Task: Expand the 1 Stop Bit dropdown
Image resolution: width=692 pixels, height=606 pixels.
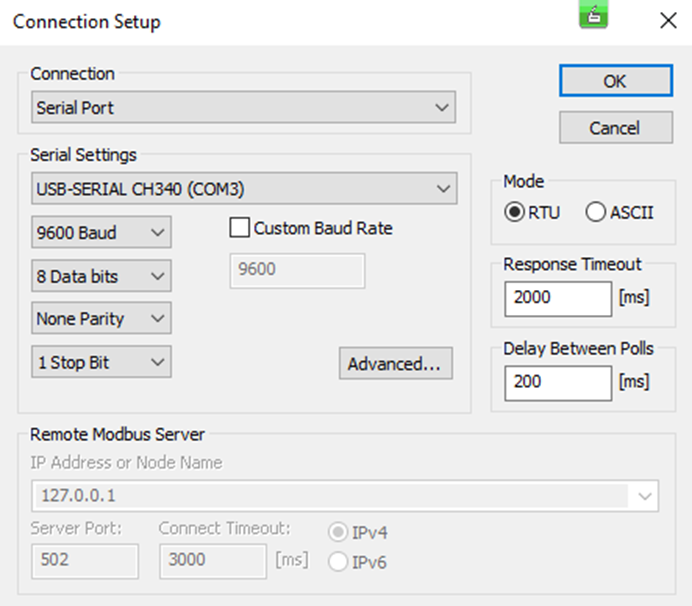Action: point(101,362)
